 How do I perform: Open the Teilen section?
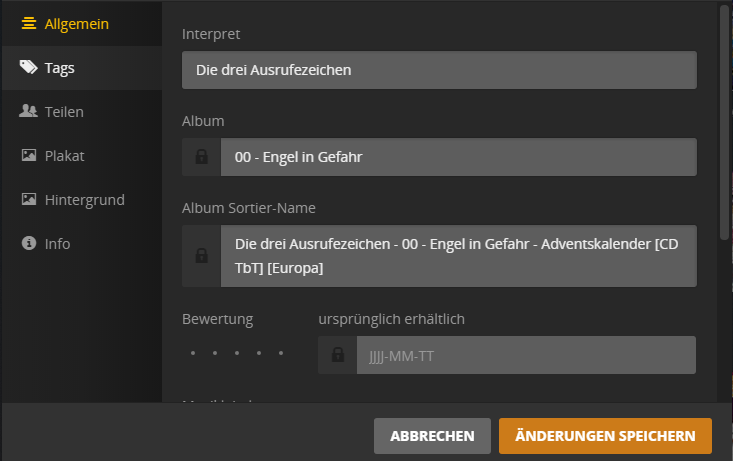[x=64, y=112]
